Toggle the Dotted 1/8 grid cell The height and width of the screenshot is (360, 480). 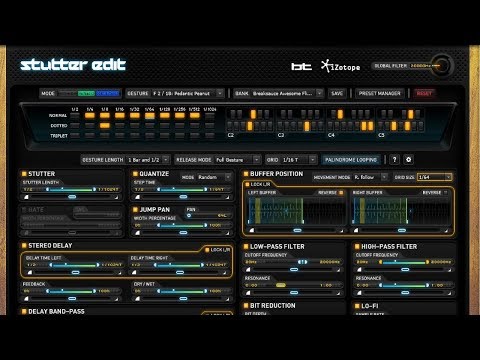[105, 125]
